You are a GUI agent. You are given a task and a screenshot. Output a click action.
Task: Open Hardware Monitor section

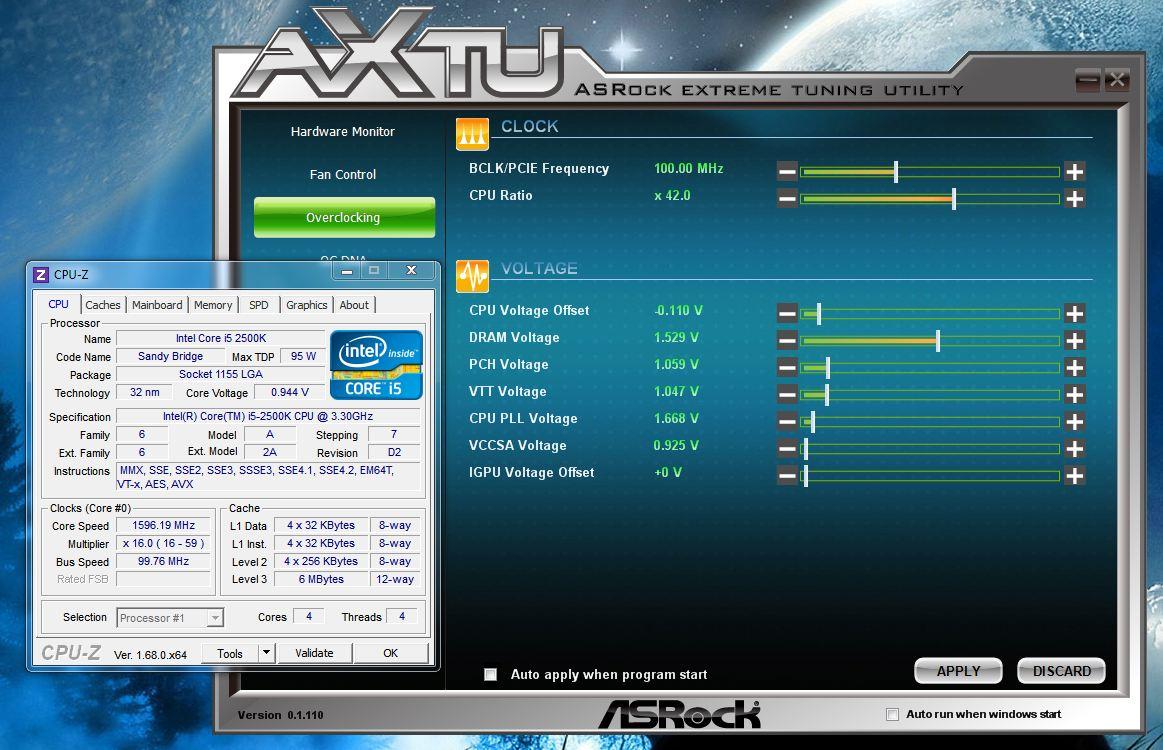coord(343,131)
